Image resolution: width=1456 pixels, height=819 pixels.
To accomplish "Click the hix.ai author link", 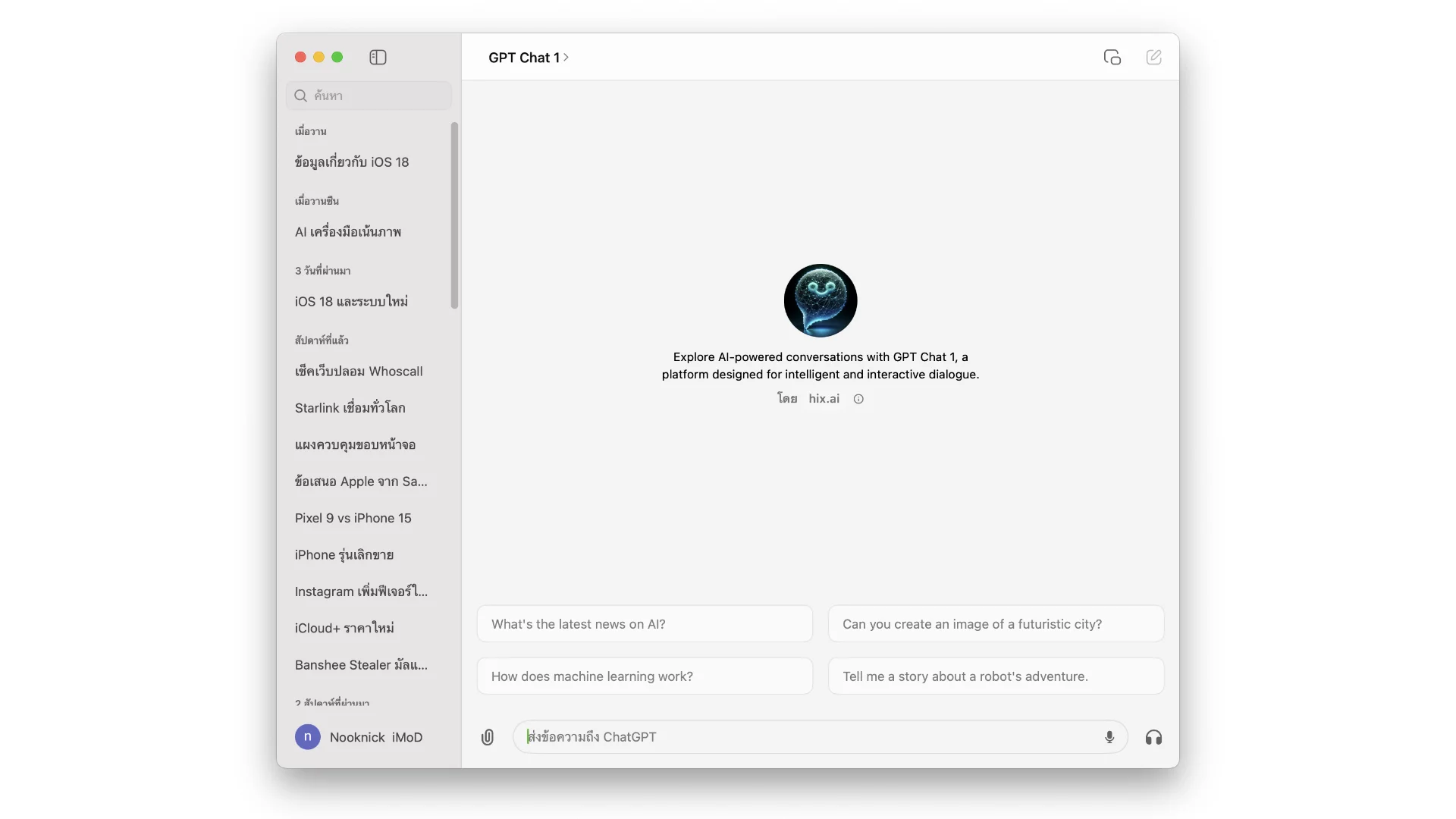I will click(x=824, y=399).
